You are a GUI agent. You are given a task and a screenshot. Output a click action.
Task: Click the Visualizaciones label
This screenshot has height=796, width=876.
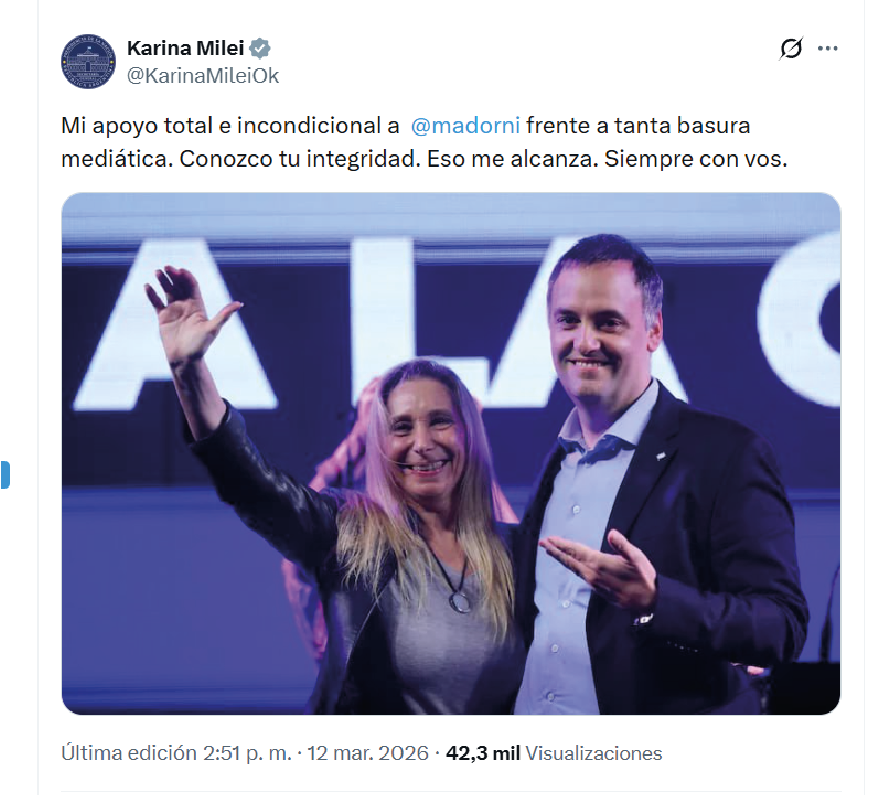pyautogui.click(x=593, y=753)
